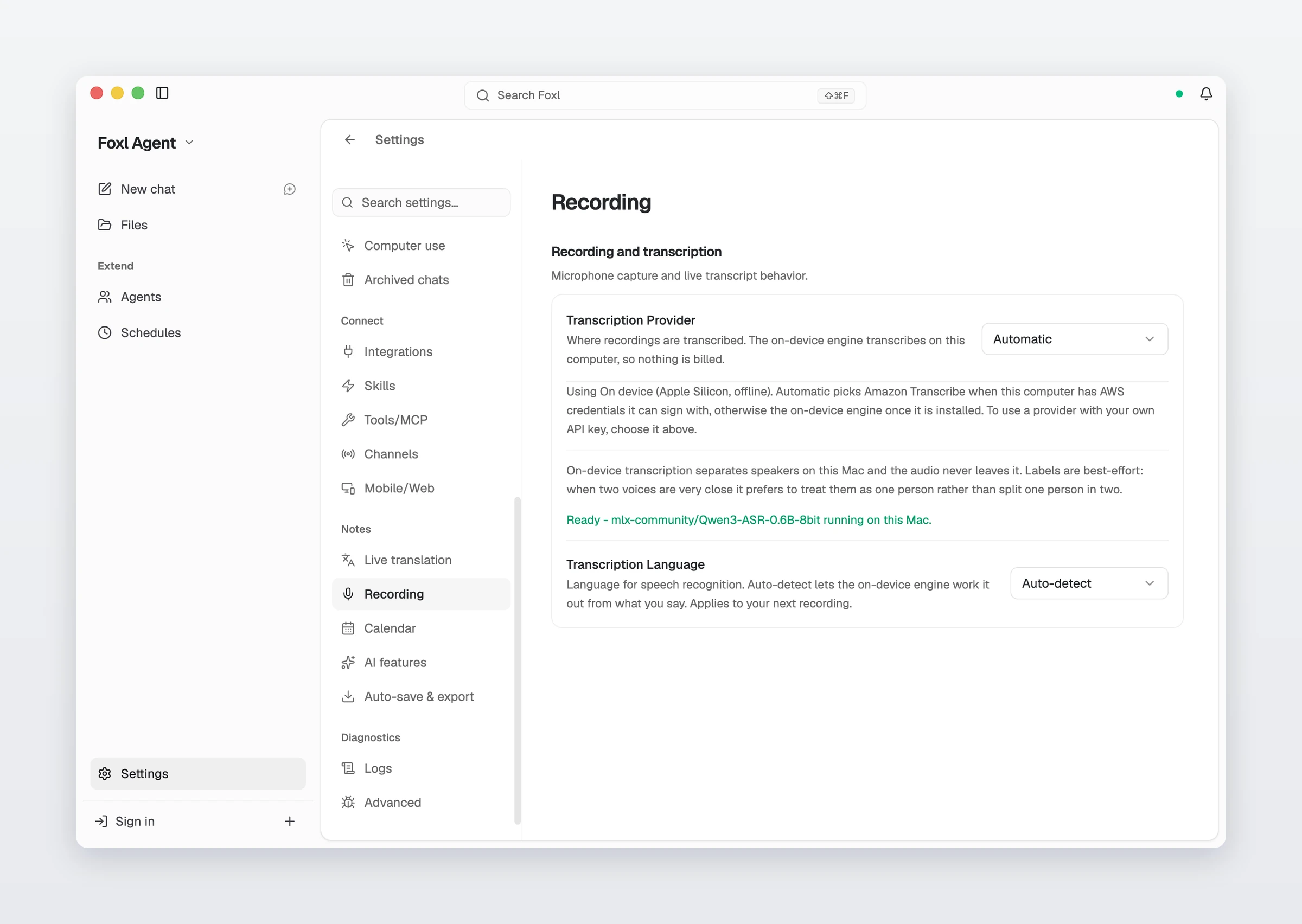Click the Recording and transcription heading
The width and height of the screenshot is (1302, 924).
pos(636,252)
